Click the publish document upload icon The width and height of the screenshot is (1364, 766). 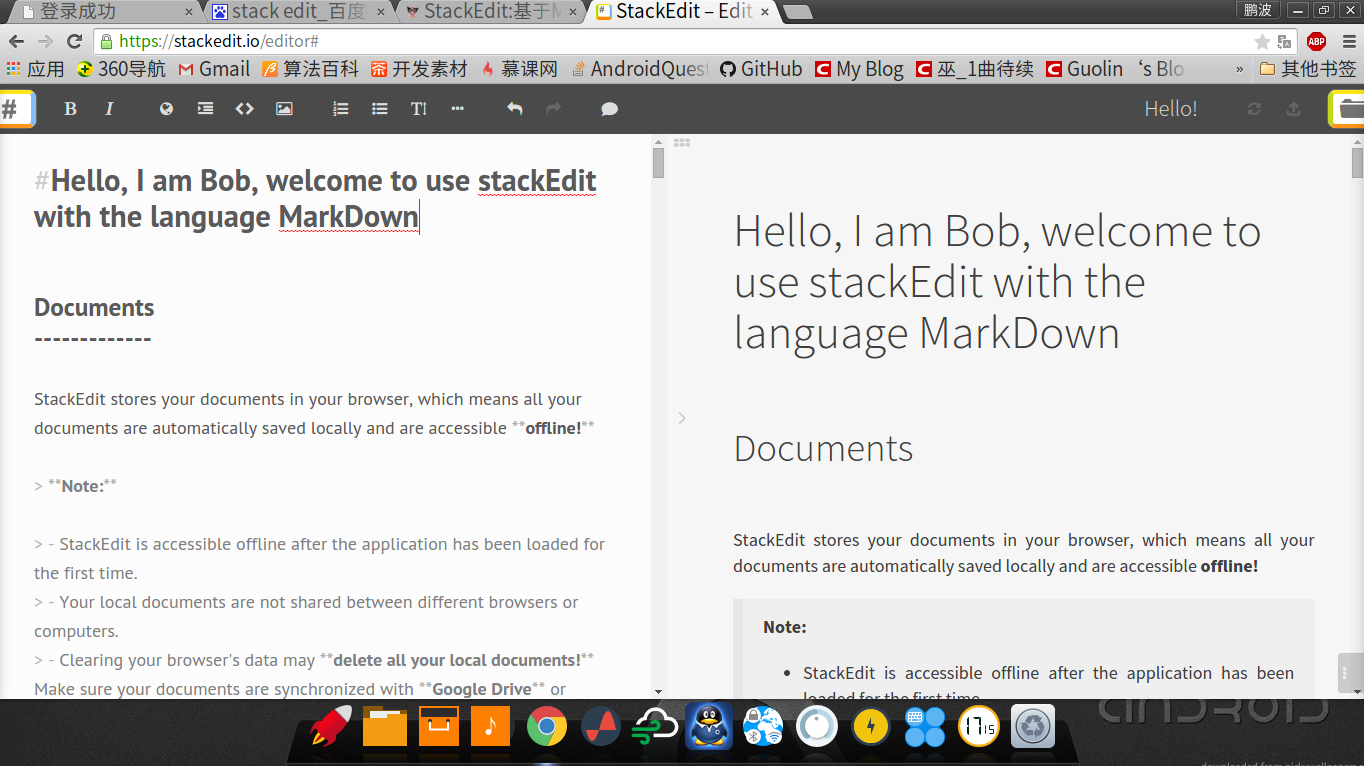(x=1293, y=109)
